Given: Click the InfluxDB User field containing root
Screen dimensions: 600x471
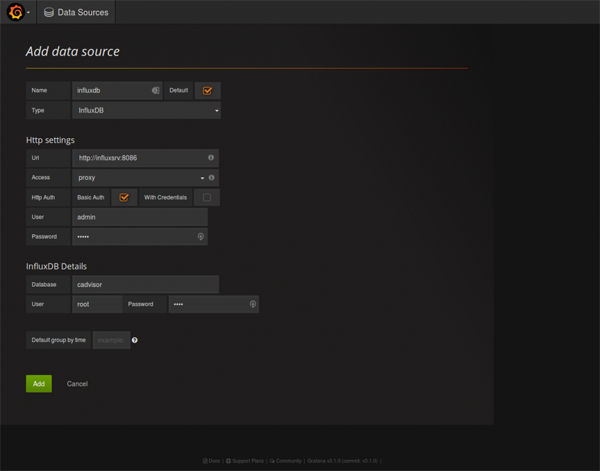Looking at the screenshot, I should 97,304.
